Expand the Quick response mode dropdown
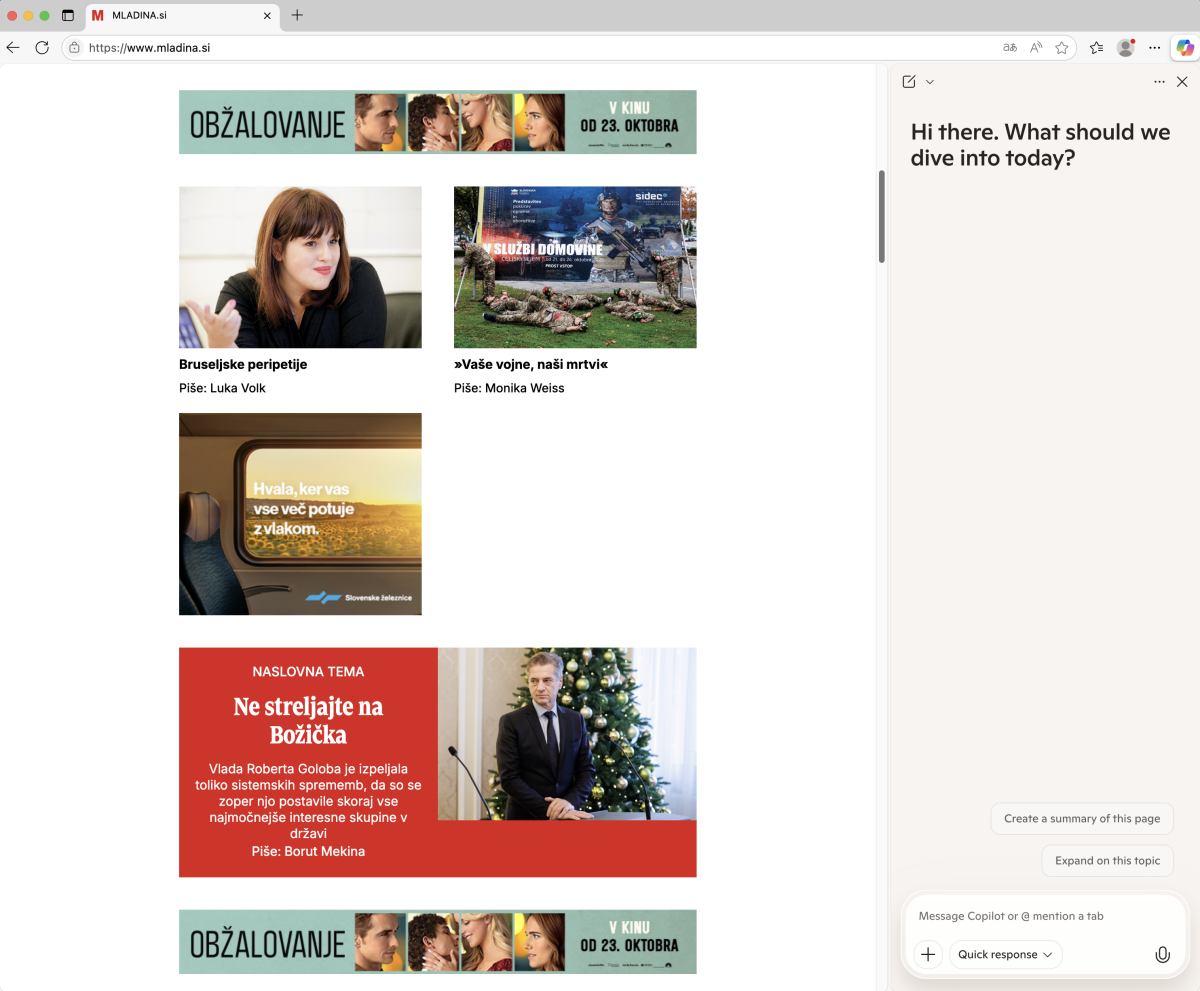Viewport: 1200px width, 991px height. click(x=1005, y=954)
